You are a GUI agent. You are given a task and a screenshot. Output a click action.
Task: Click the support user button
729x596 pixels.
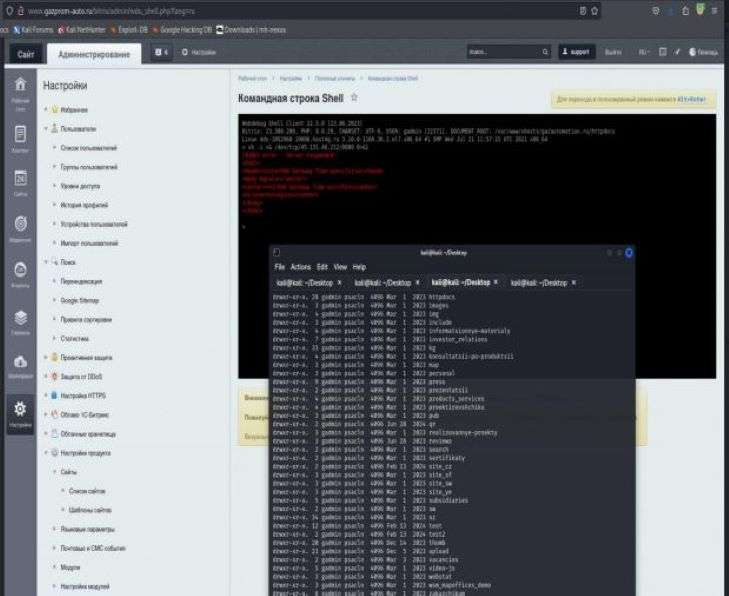point(577,51)
